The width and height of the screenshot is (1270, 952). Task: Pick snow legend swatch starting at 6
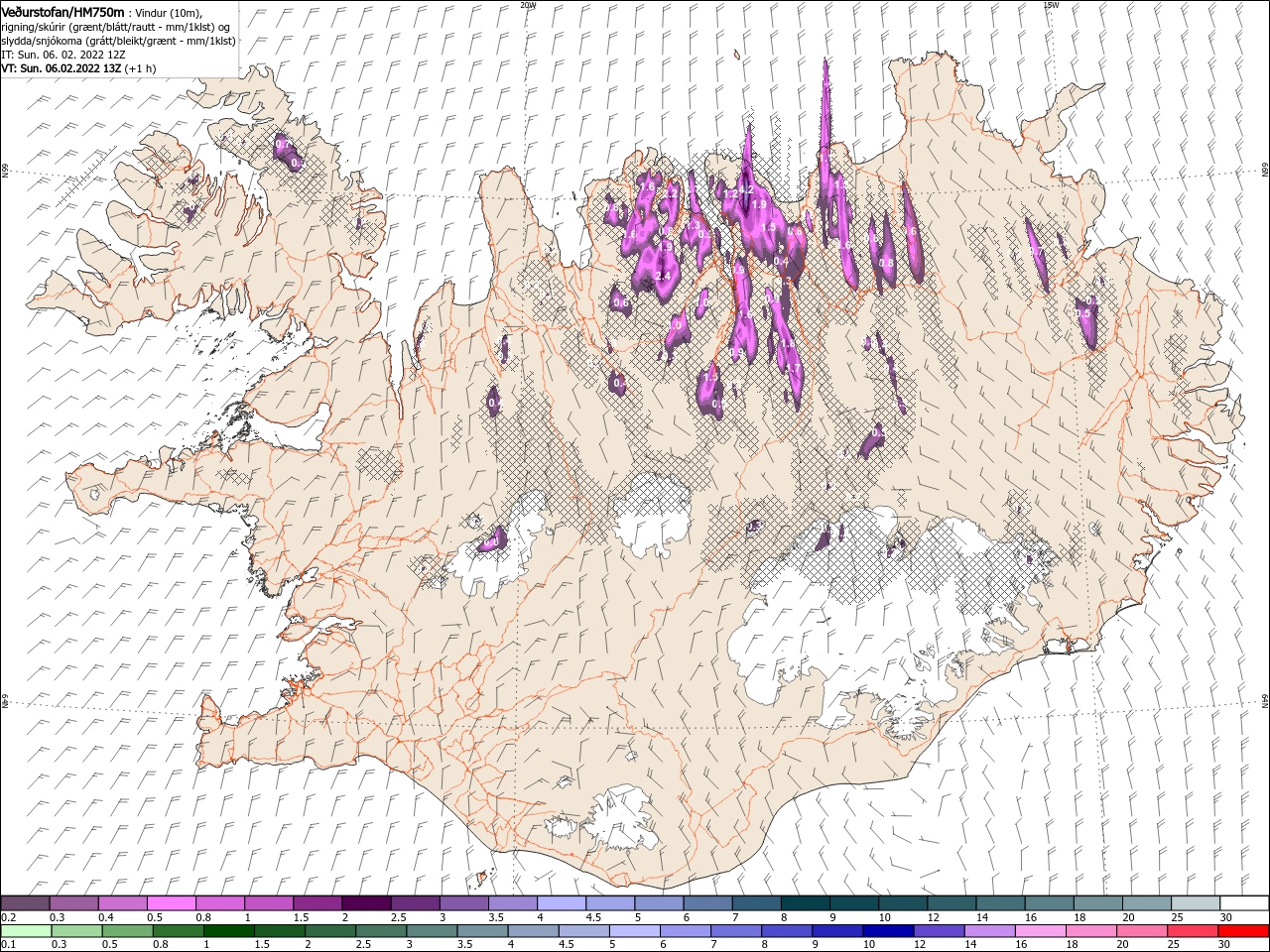tap(706, 903)
